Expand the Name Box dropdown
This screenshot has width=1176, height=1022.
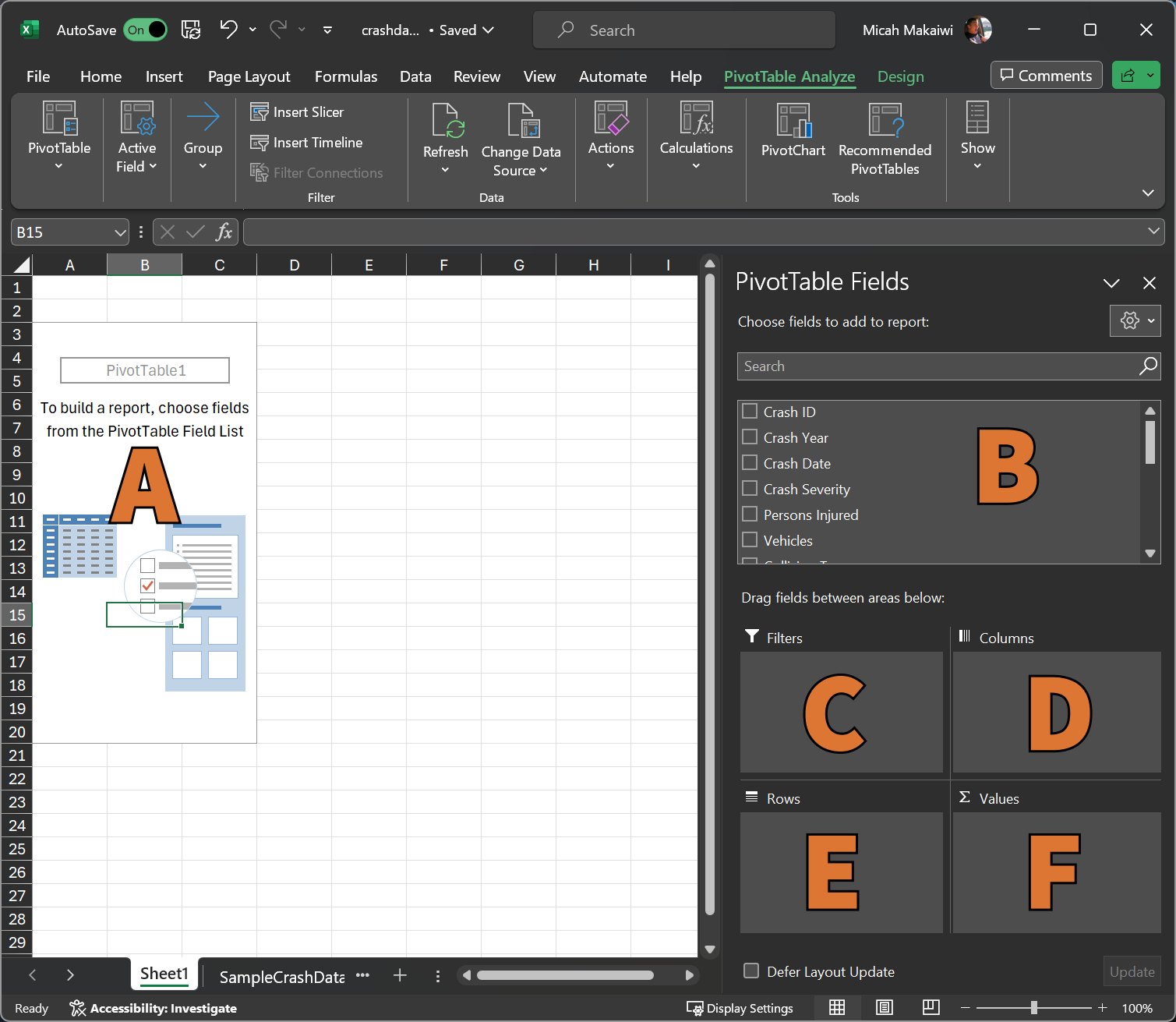[x=120, y=232]
